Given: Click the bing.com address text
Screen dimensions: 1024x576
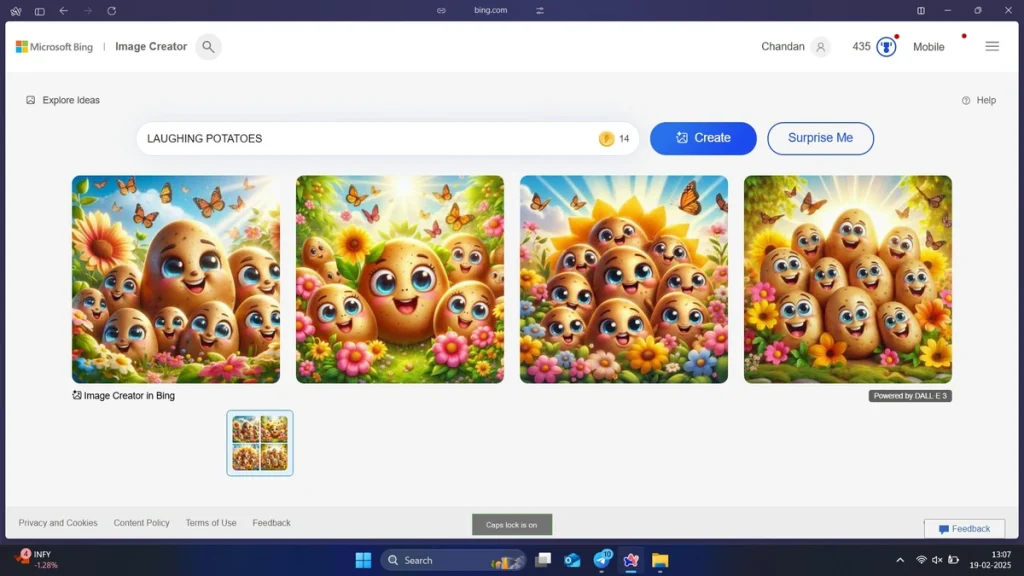Looking at the screenshot, I should (490, 10).
